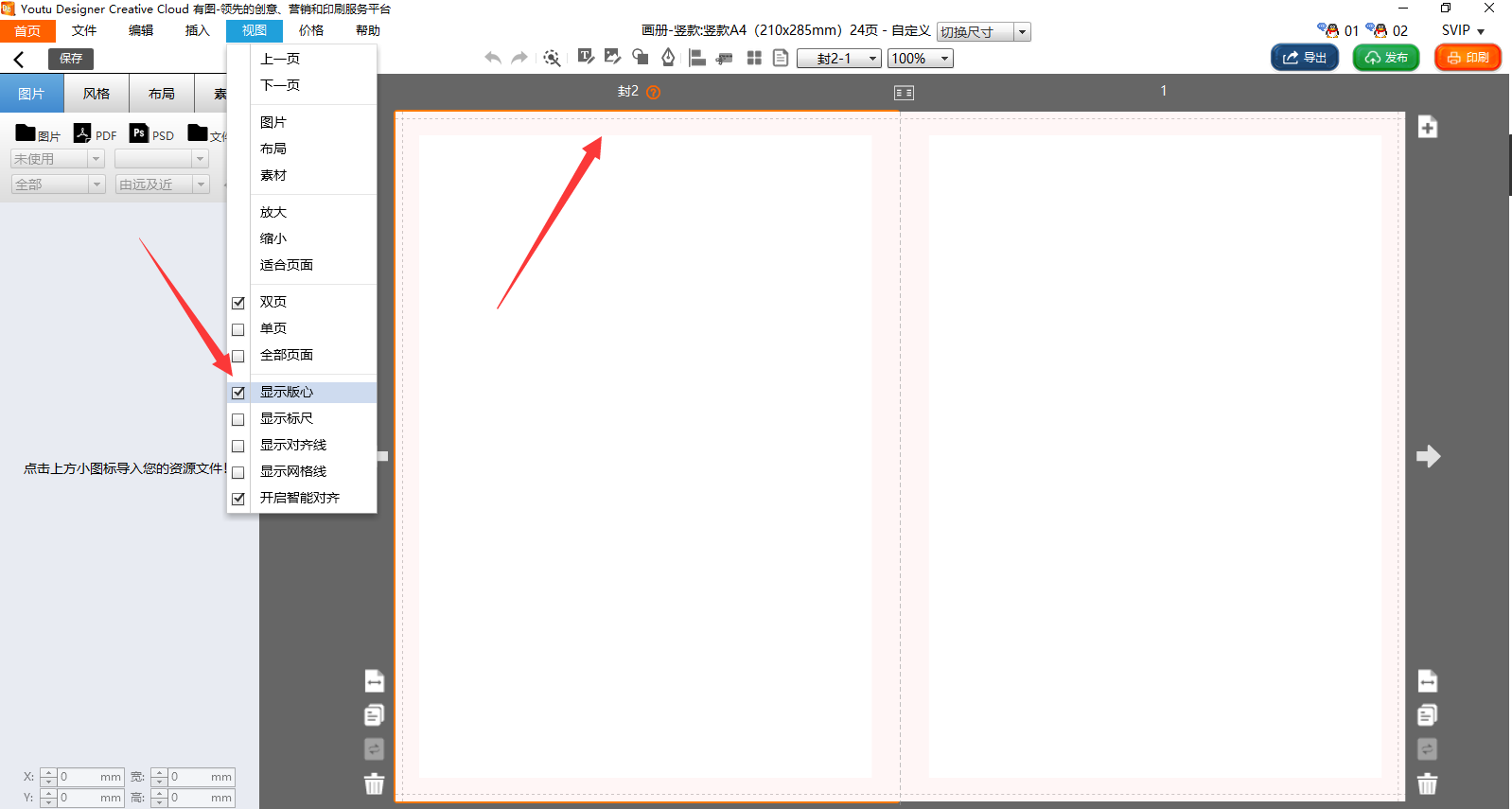Click the add page plus icon
This screenshot has width=1512, height=809.
(1427, 127)
